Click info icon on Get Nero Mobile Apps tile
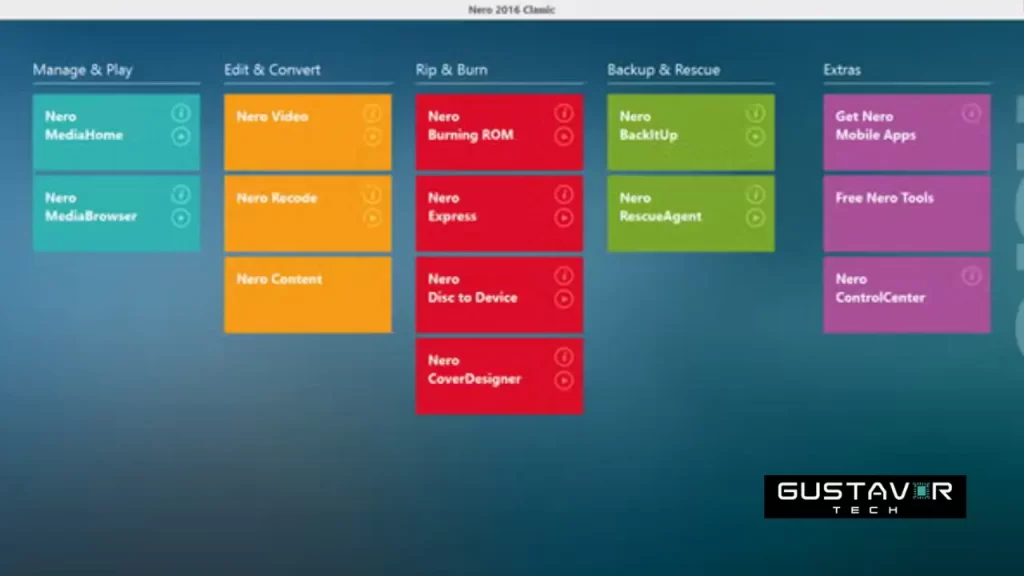The image size is (1024, 576). (x=971, y=113)
